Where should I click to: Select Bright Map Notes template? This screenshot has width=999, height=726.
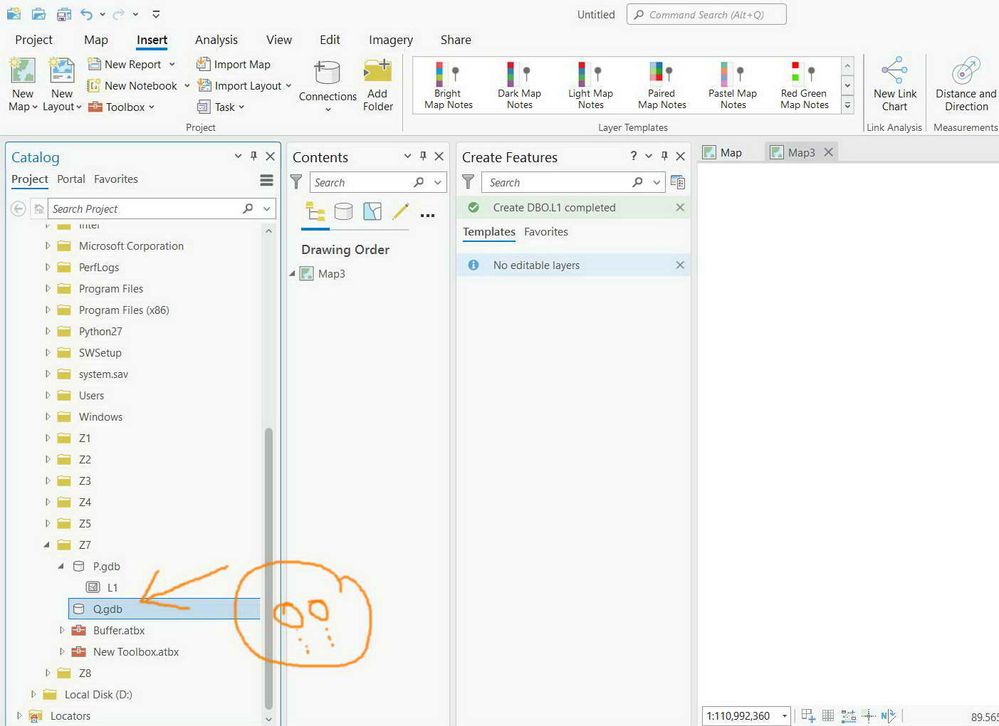(x=449, y=86)
